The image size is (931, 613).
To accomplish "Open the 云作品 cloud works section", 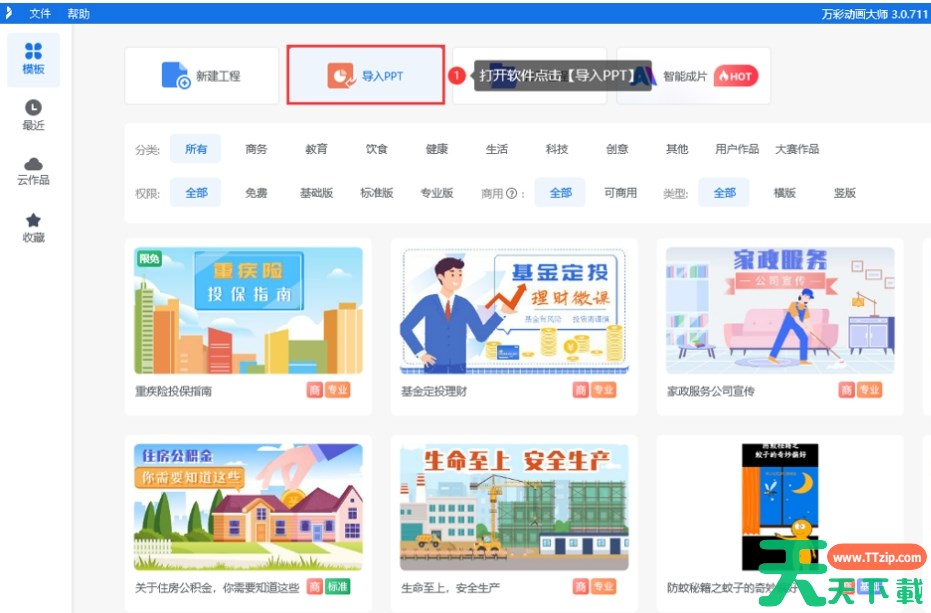I will (x=33, y=171).
